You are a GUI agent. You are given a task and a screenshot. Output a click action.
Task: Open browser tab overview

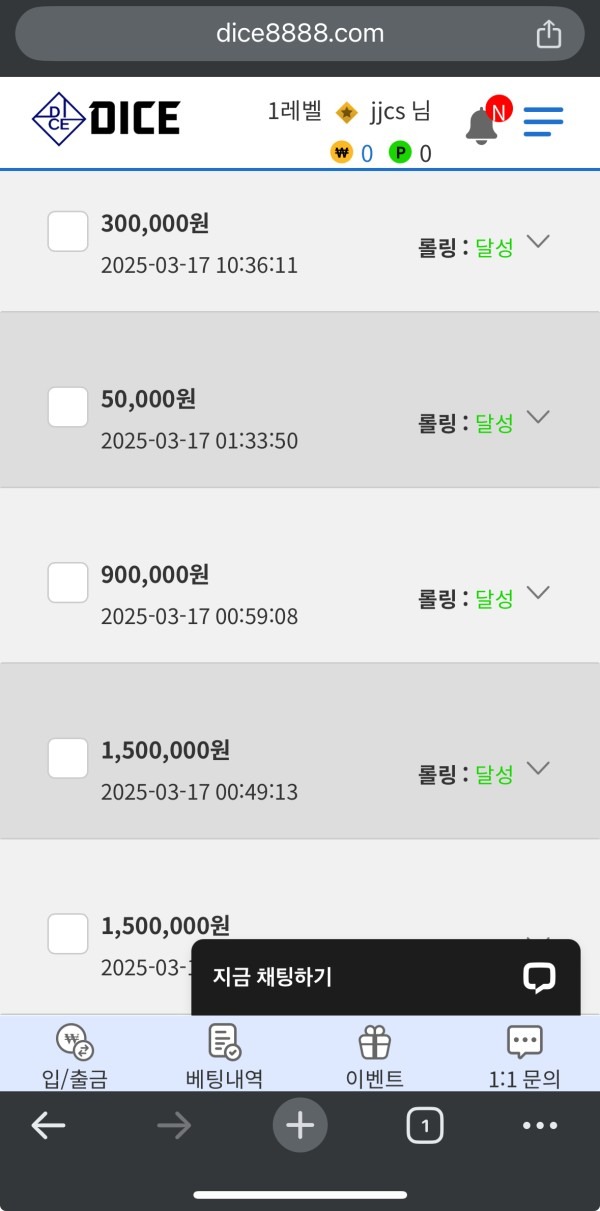point(424,1125)
